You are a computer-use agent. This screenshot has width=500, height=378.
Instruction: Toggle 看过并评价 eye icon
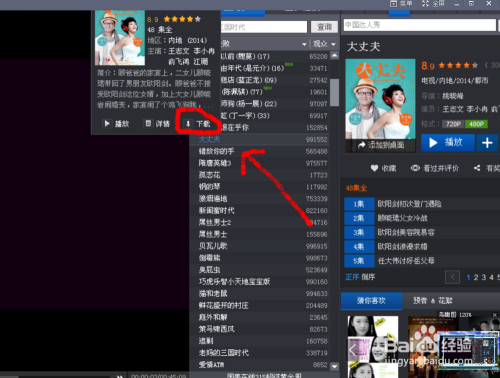(415, 168)
